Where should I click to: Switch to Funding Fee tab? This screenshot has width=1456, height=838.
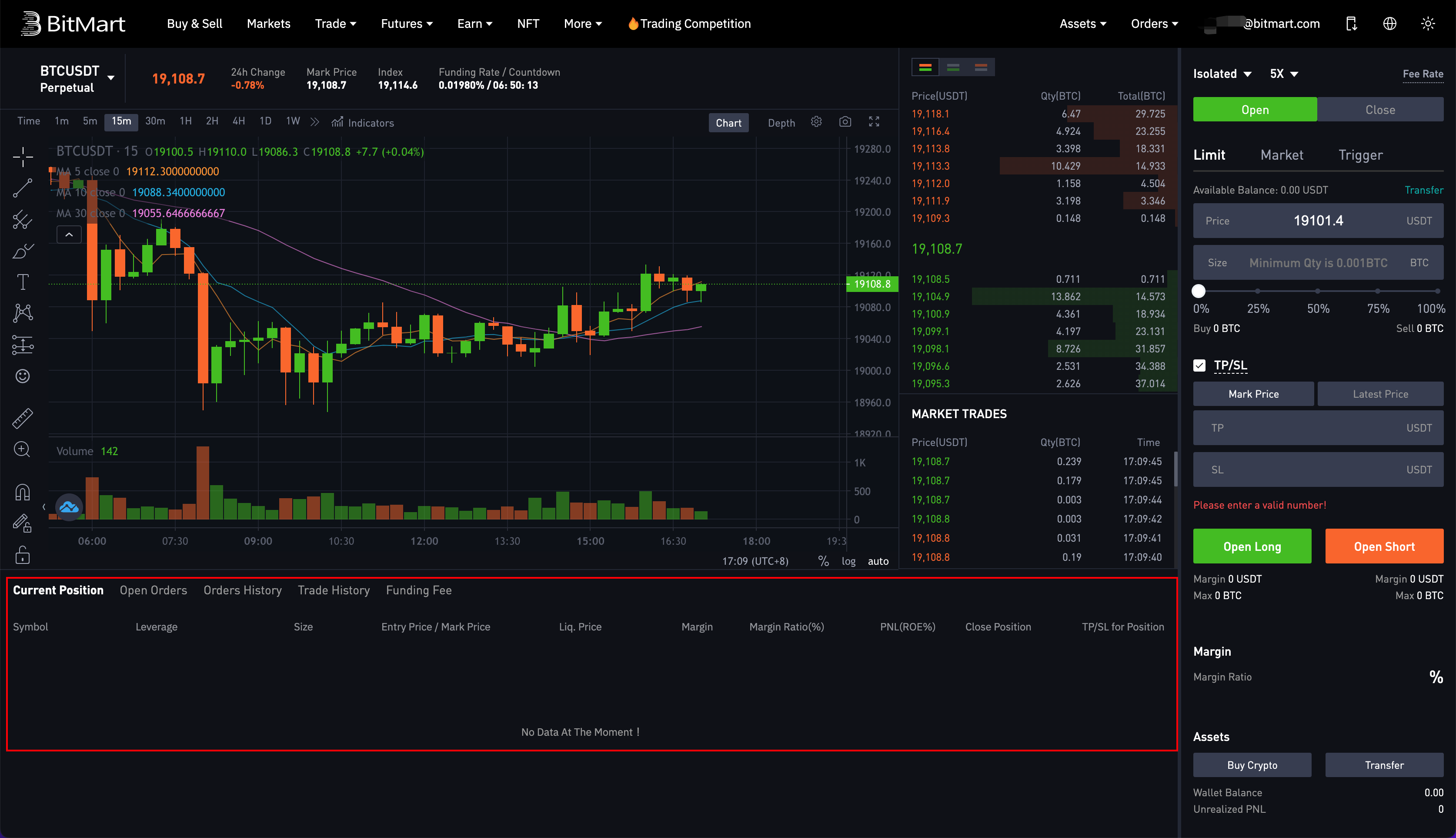click(x=418, y=590)
